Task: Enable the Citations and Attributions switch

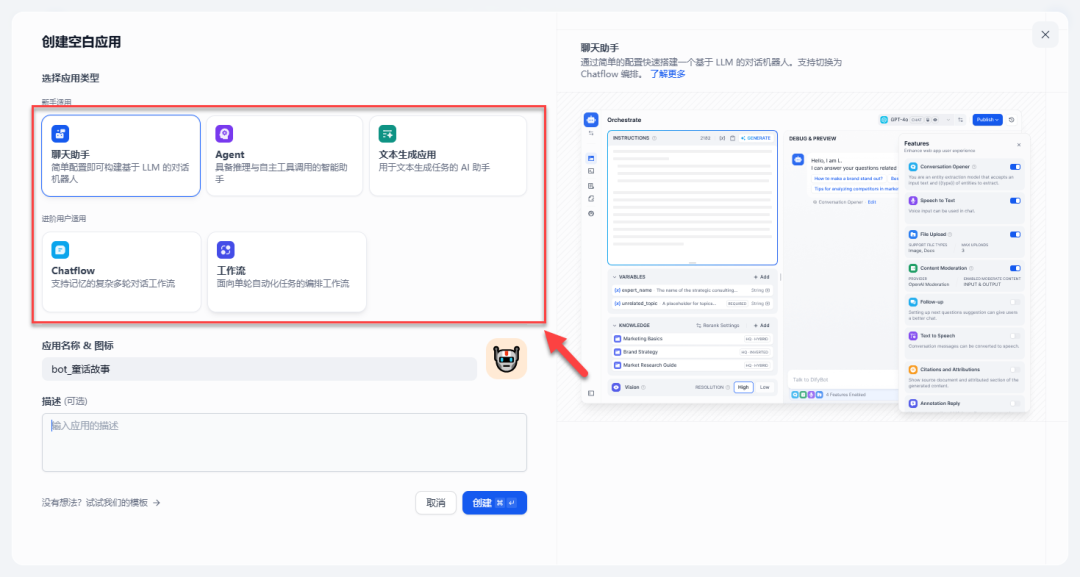Action: coord(1015,369)
